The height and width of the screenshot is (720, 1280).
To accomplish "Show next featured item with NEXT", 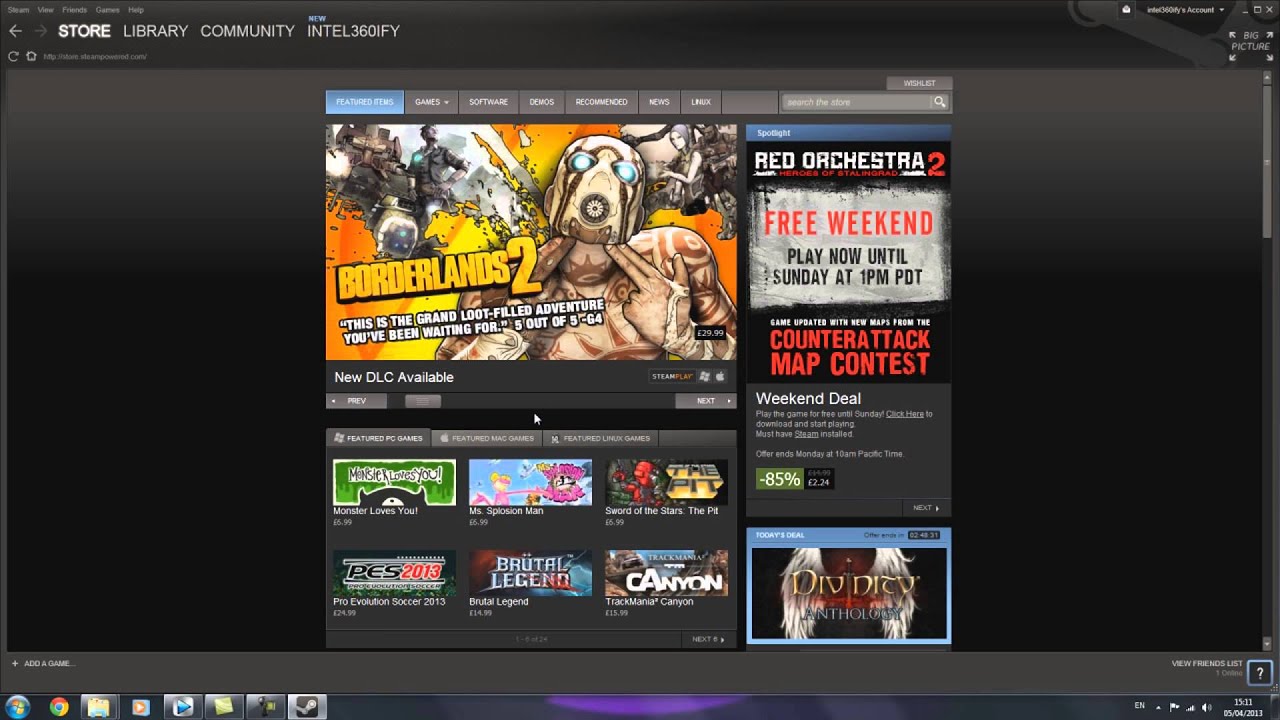I will 706,401.
